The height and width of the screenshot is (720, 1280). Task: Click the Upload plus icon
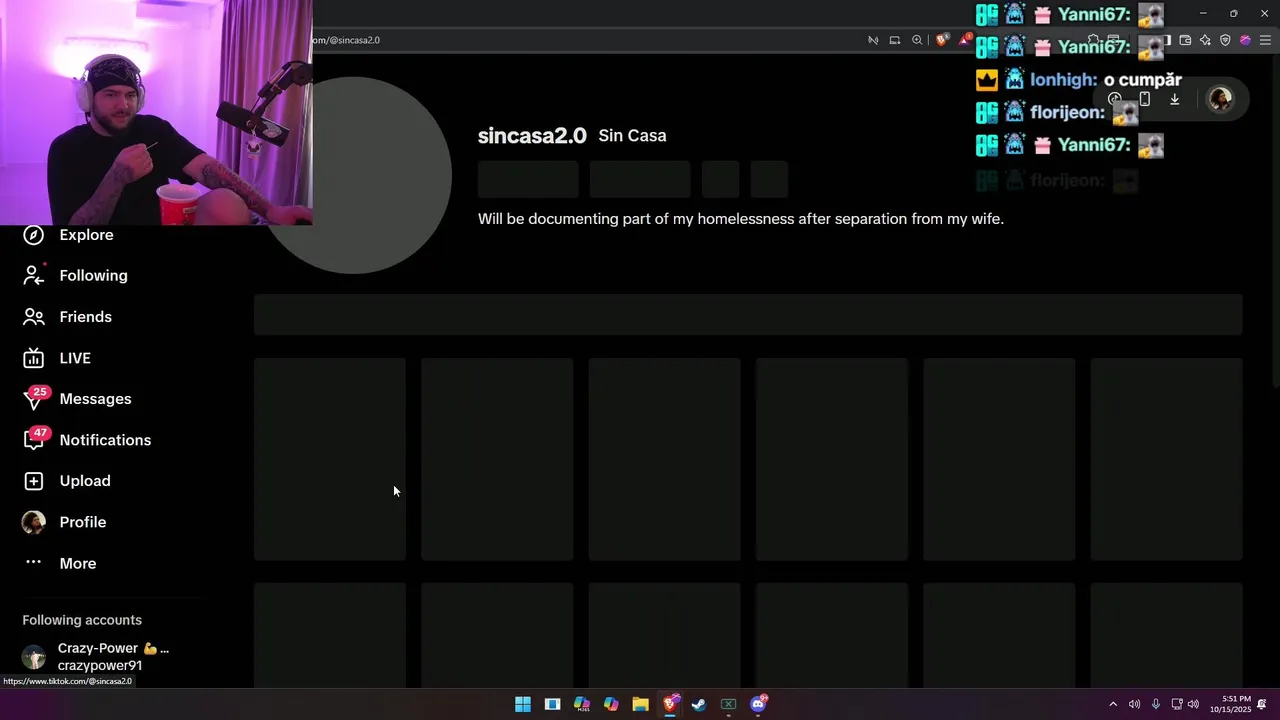coord(33,481)
